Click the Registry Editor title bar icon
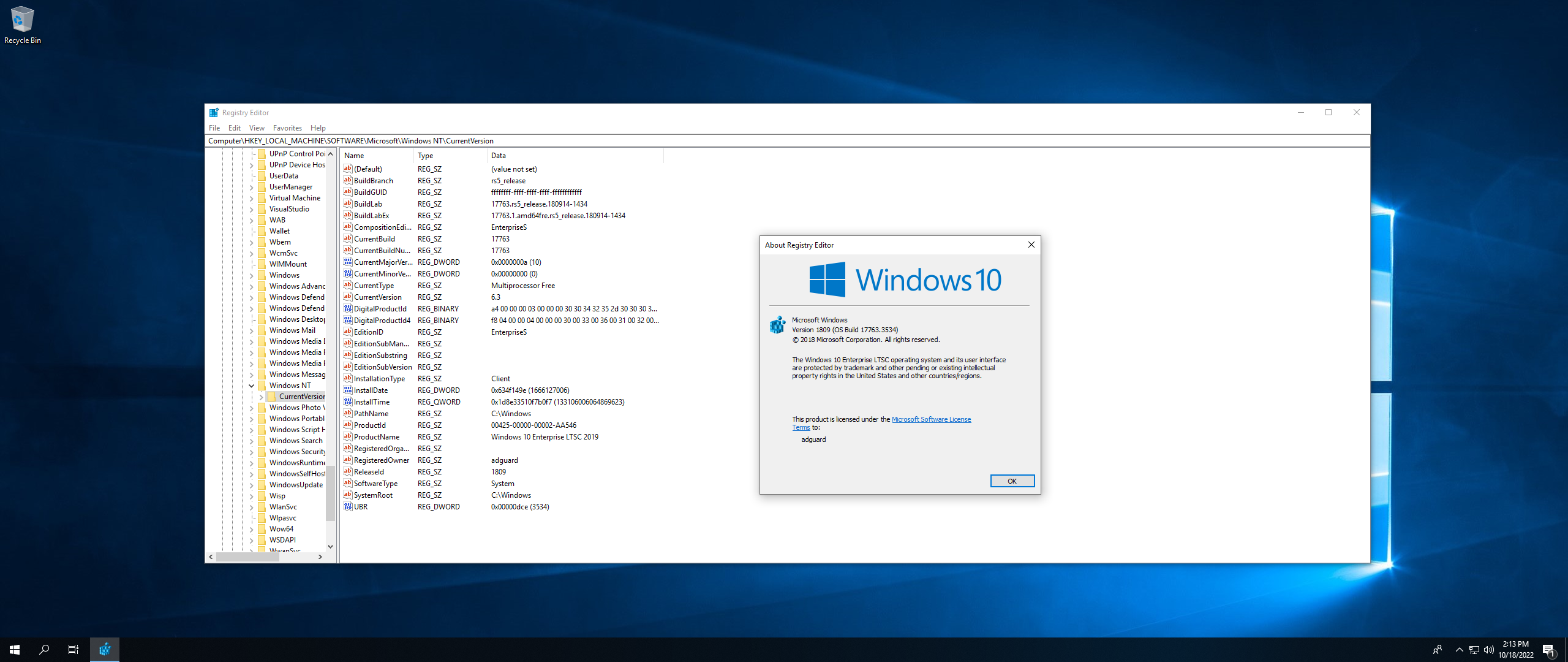 214,113
